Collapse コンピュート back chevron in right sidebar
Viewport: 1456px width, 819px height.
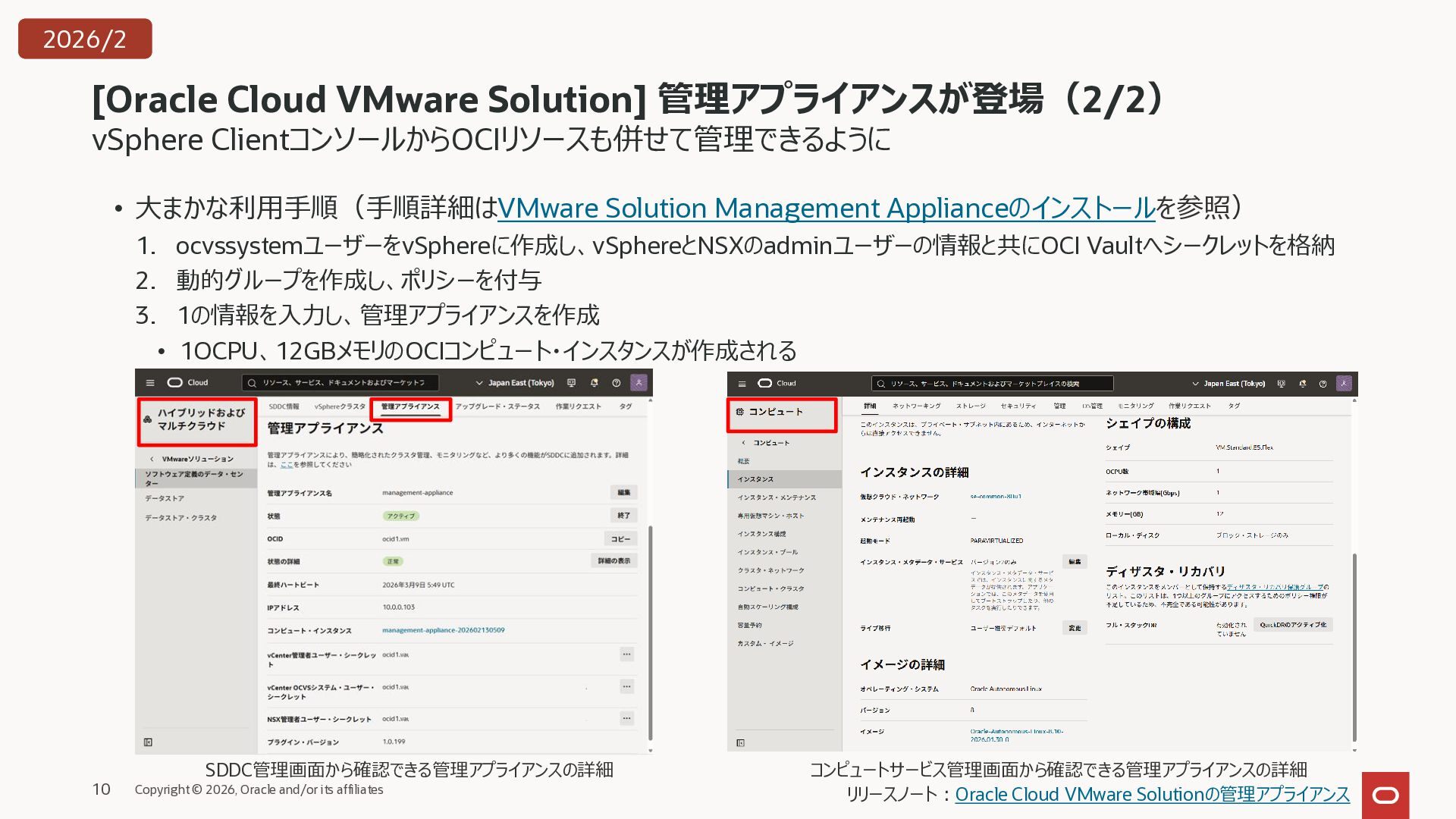(743, 443)
